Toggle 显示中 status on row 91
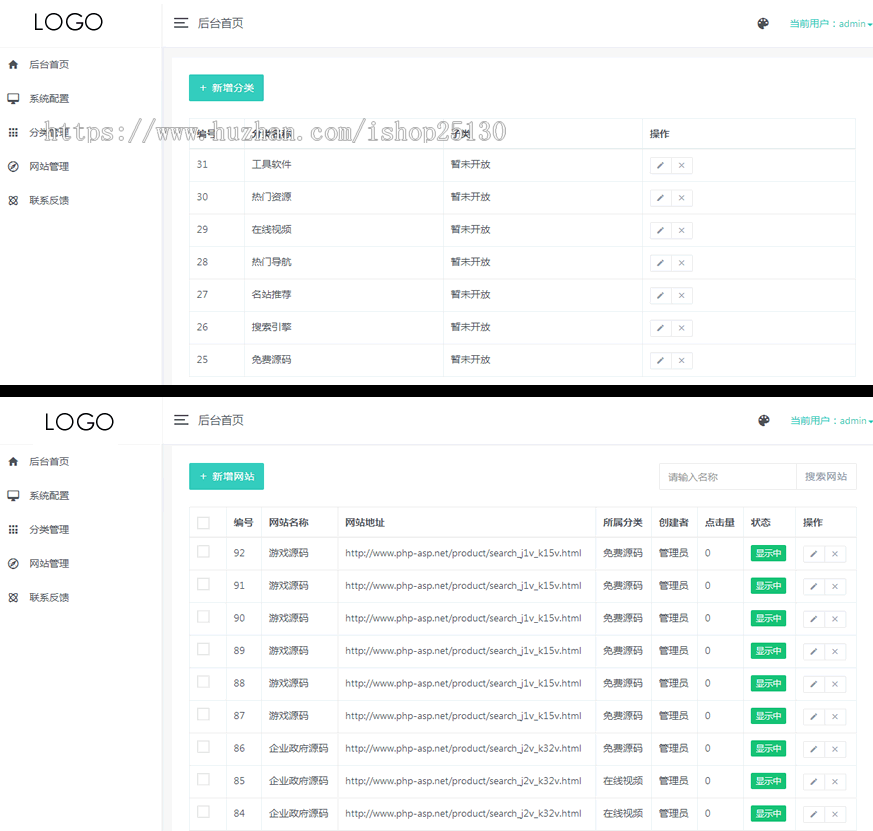 coord(767,585)
